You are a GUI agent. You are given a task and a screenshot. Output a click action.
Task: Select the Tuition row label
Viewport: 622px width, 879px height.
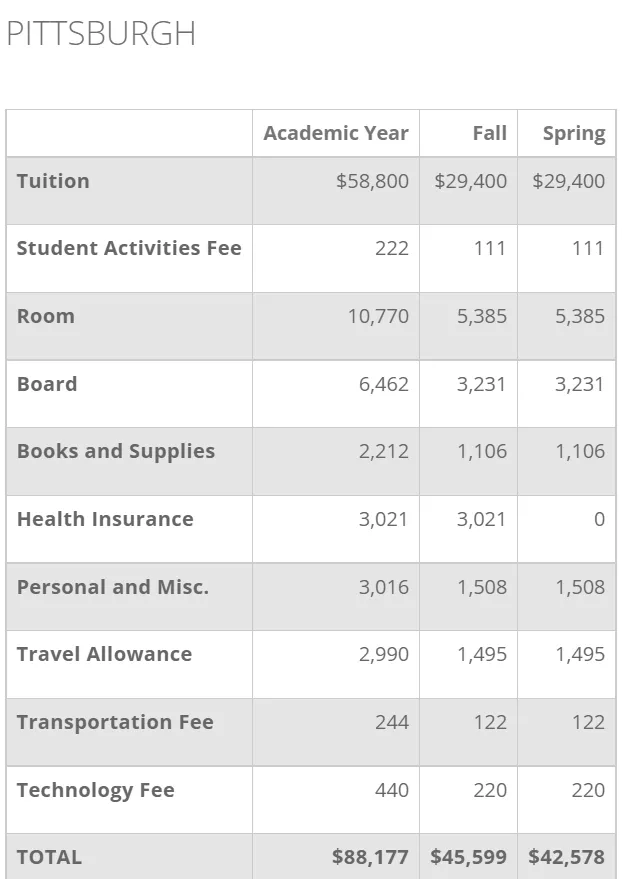click(53, 181)
